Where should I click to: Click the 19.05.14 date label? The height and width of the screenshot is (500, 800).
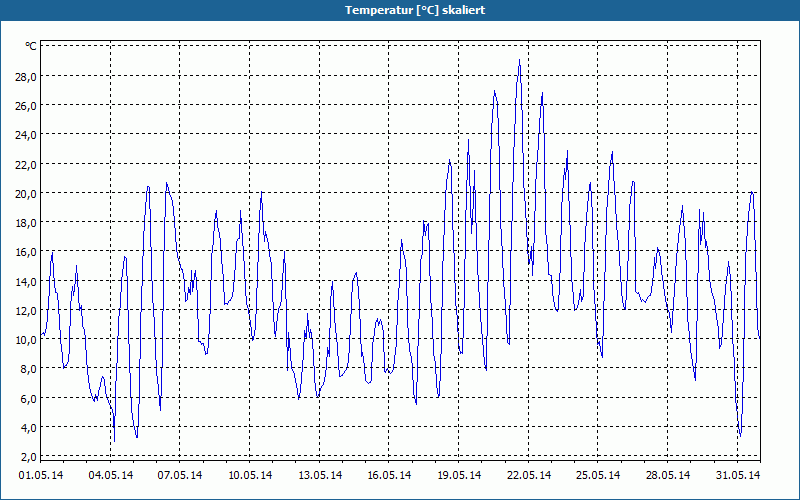[x=459, y=475]
